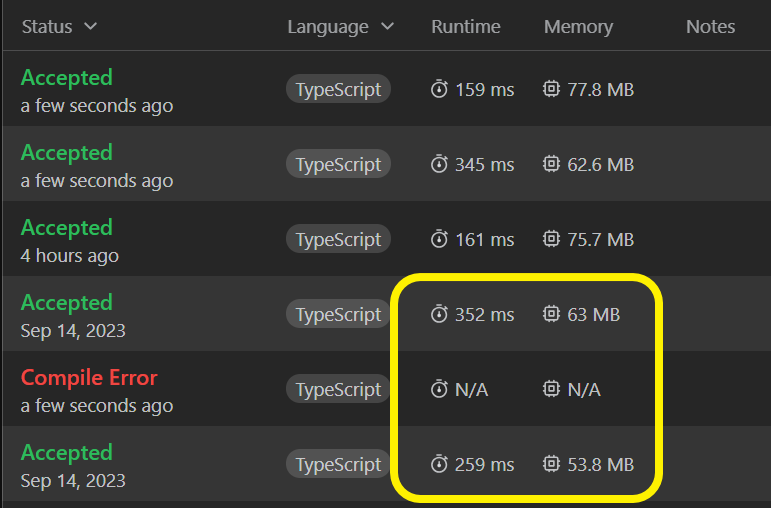Click the memory chip icon in Compile Error row
Viewport: 771px width, 508px height.
(551, 389)
